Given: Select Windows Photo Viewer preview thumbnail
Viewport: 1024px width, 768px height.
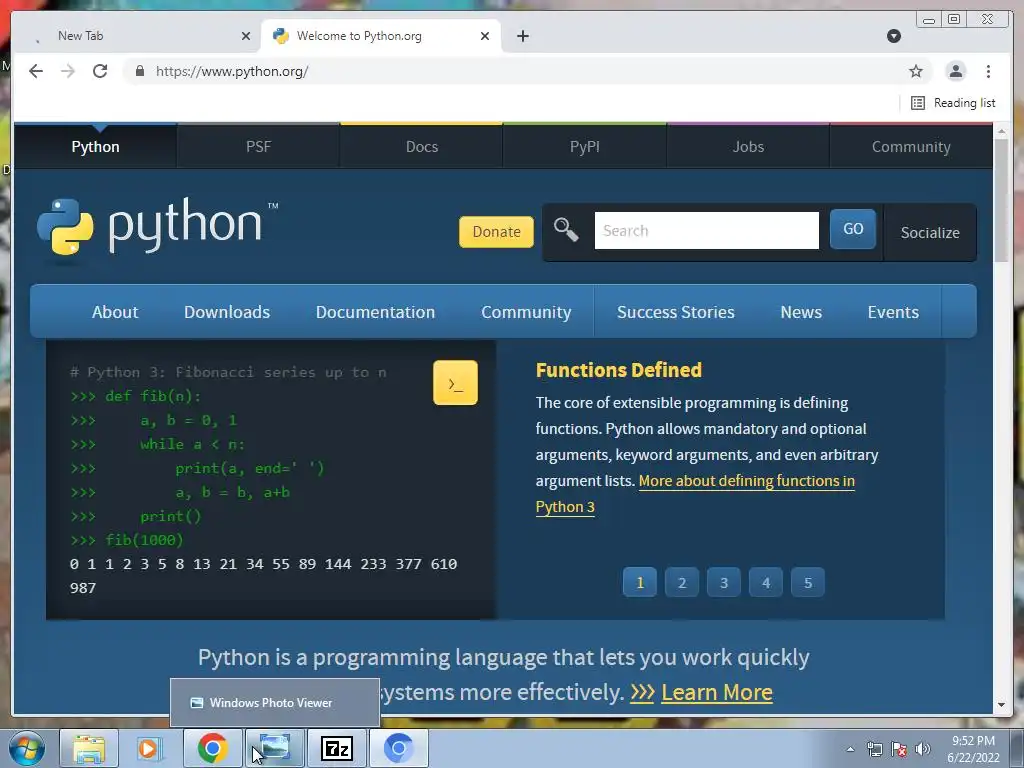Looking at the screenshot, I should click(275, 703).
